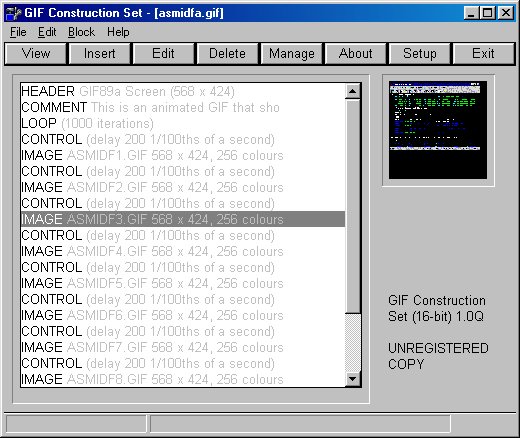The height and width of the screenshot is (438, 520).
Task: Open the File menu
Action: [18, 32]
